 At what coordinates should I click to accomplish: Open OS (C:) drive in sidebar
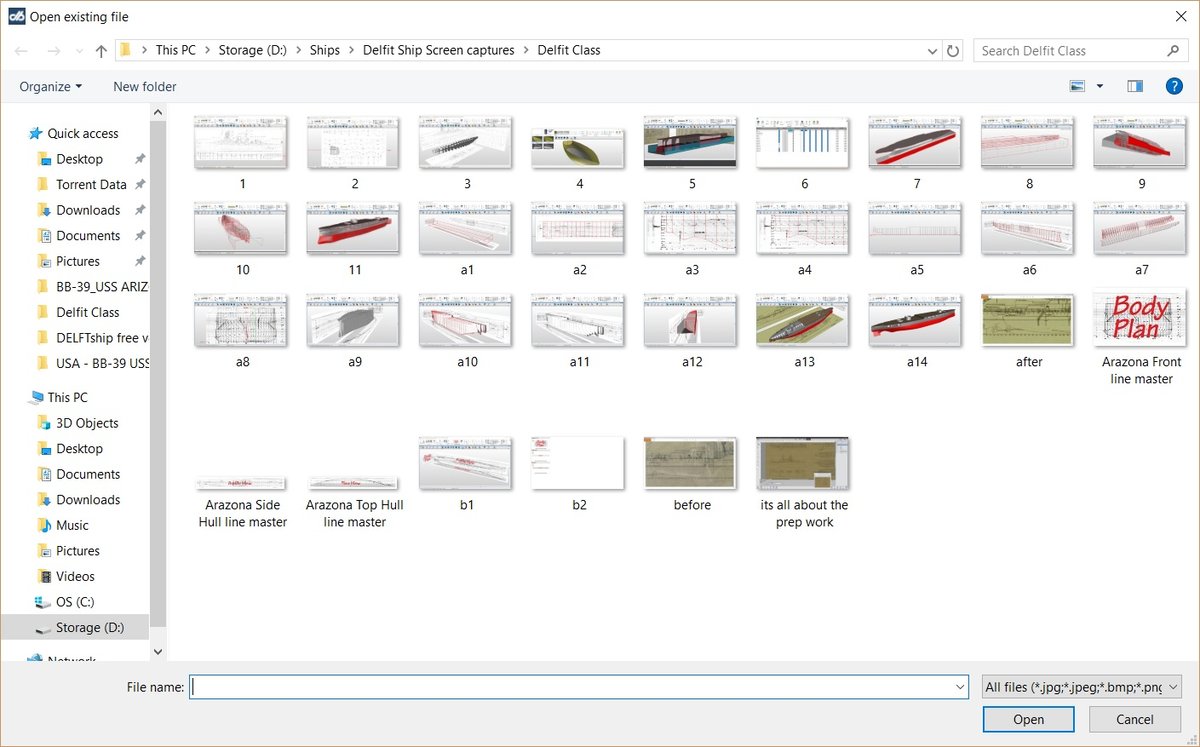click(77, 602)
